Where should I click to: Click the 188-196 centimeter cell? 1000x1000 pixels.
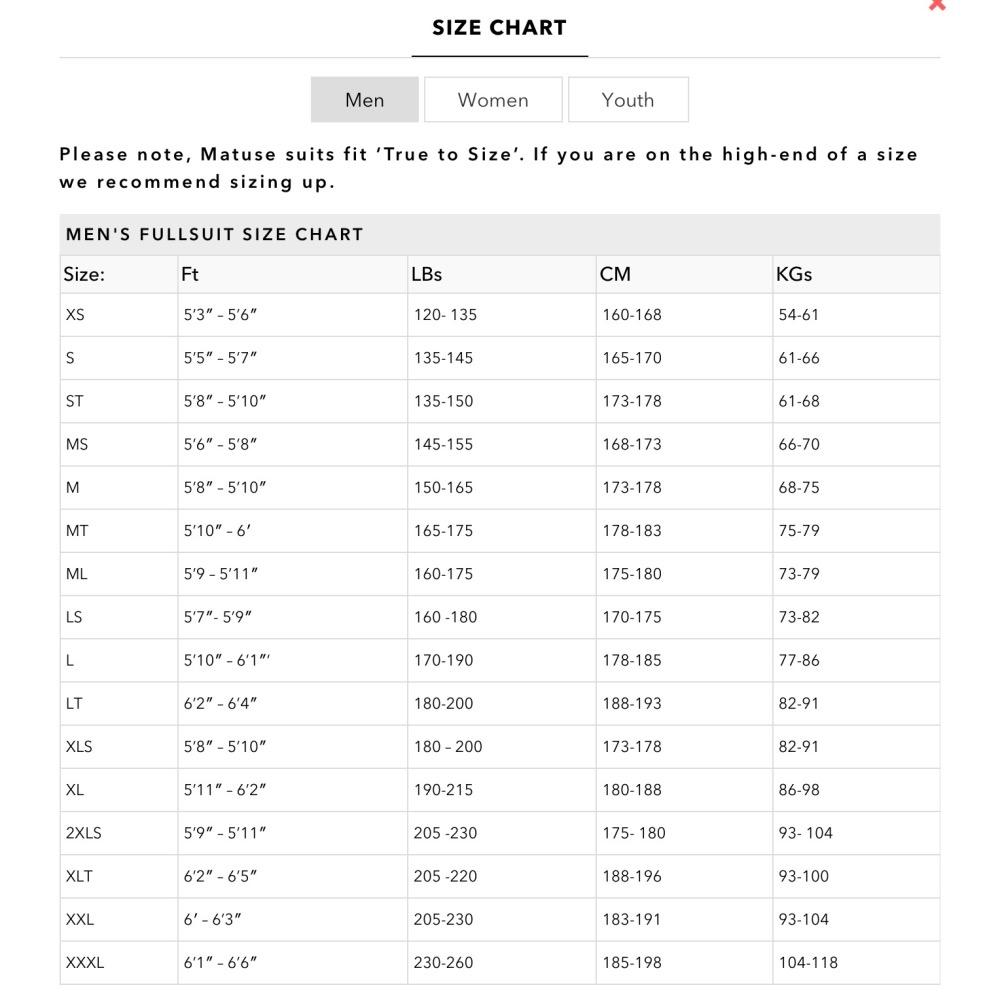tap(631, 876)
